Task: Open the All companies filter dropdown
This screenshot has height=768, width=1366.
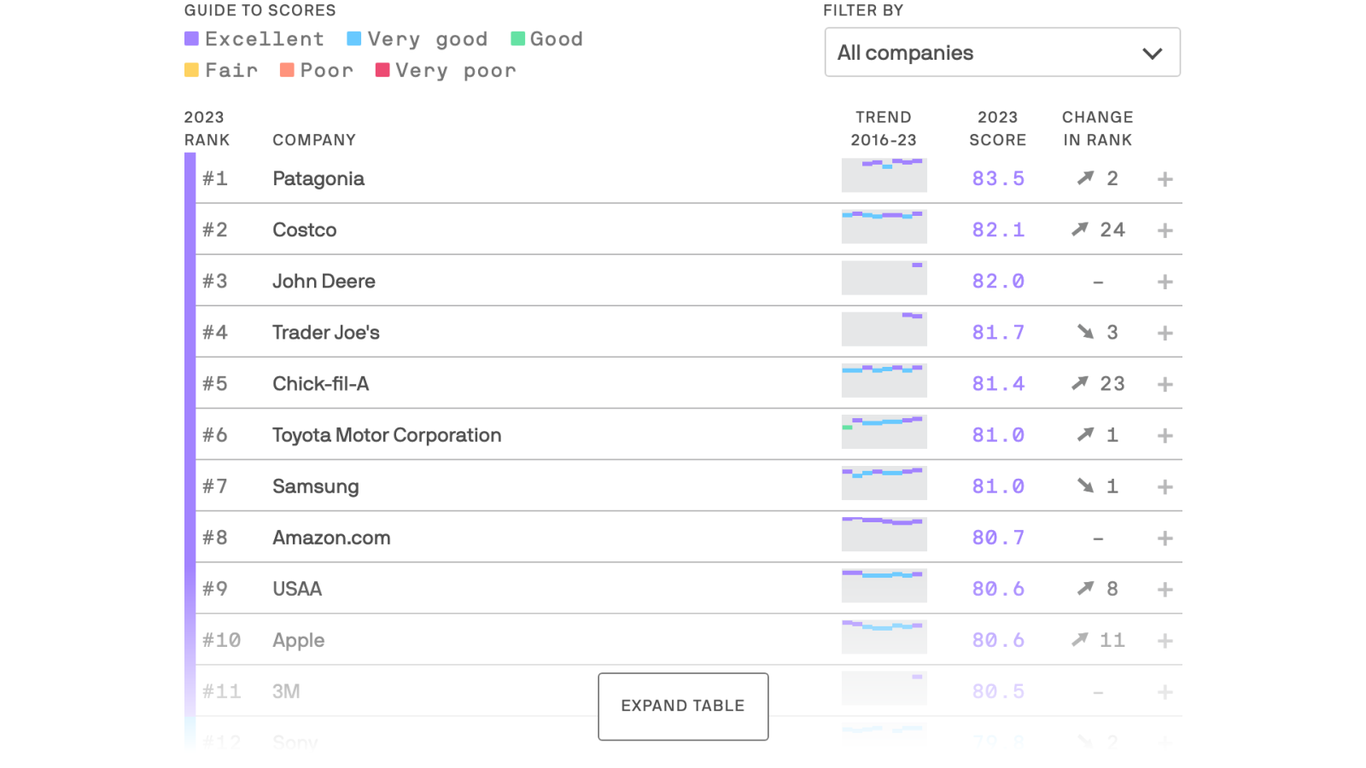Action: 1002,52
